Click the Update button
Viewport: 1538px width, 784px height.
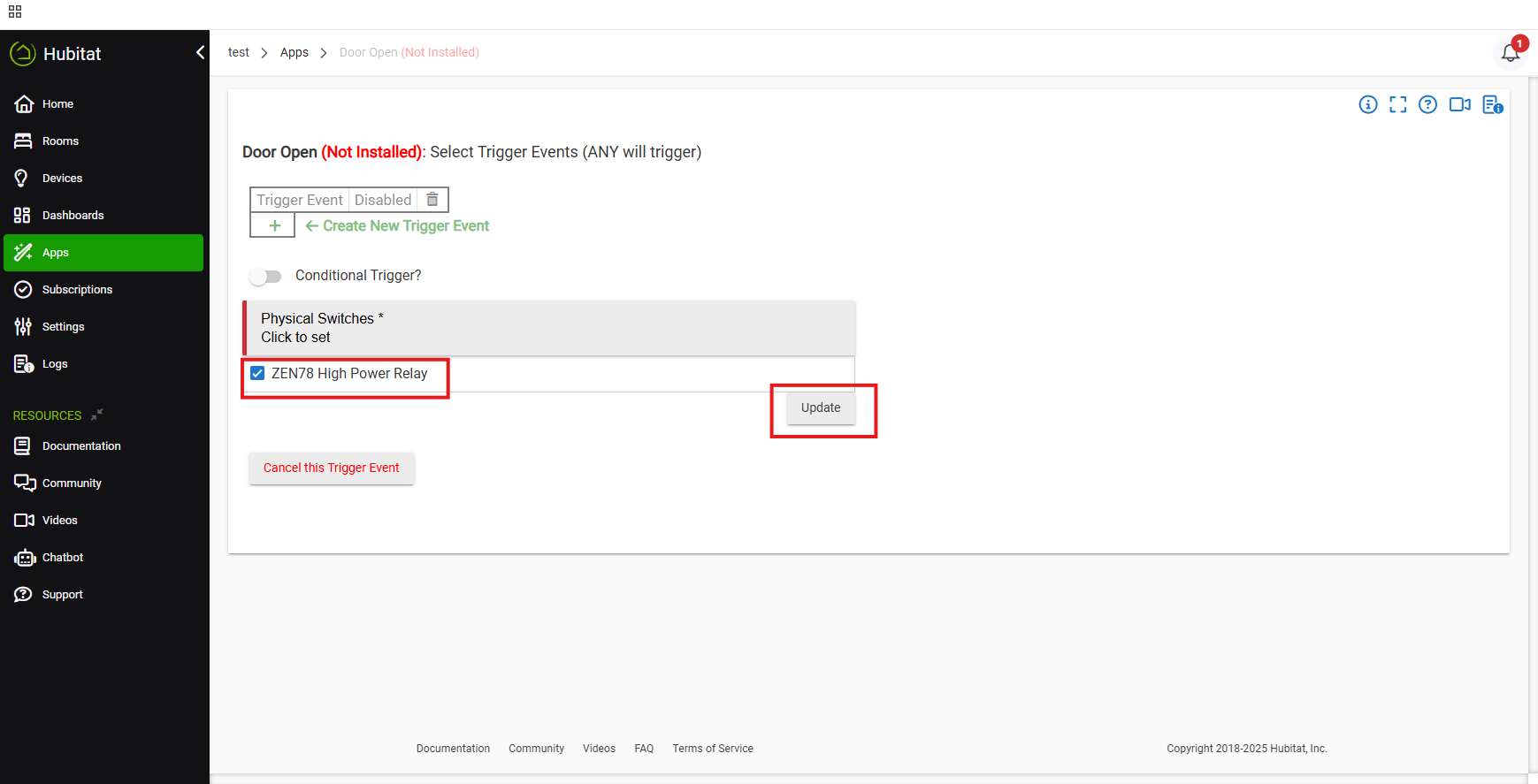tap(821, 408)
